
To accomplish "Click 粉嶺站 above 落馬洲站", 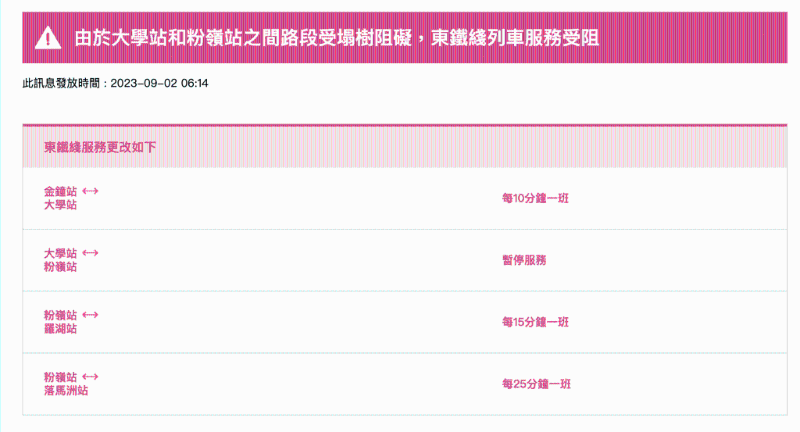I will pyautogui.click(x=60, y=377).
